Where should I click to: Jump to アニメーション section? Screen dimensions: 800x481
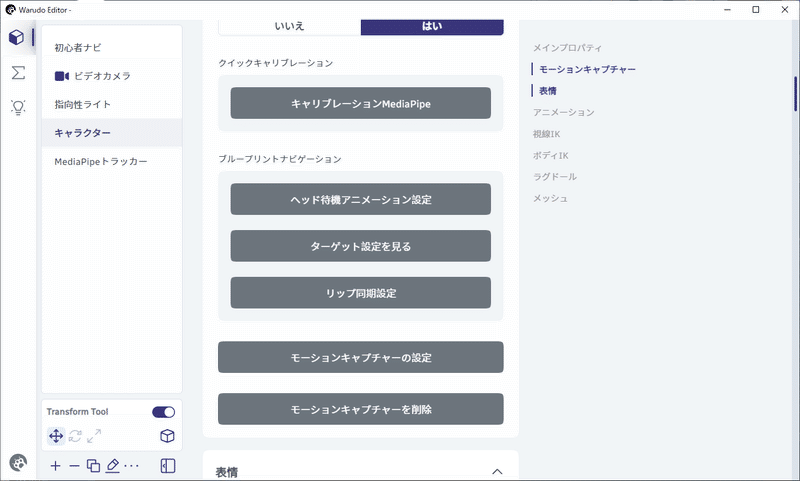(564, 112)
